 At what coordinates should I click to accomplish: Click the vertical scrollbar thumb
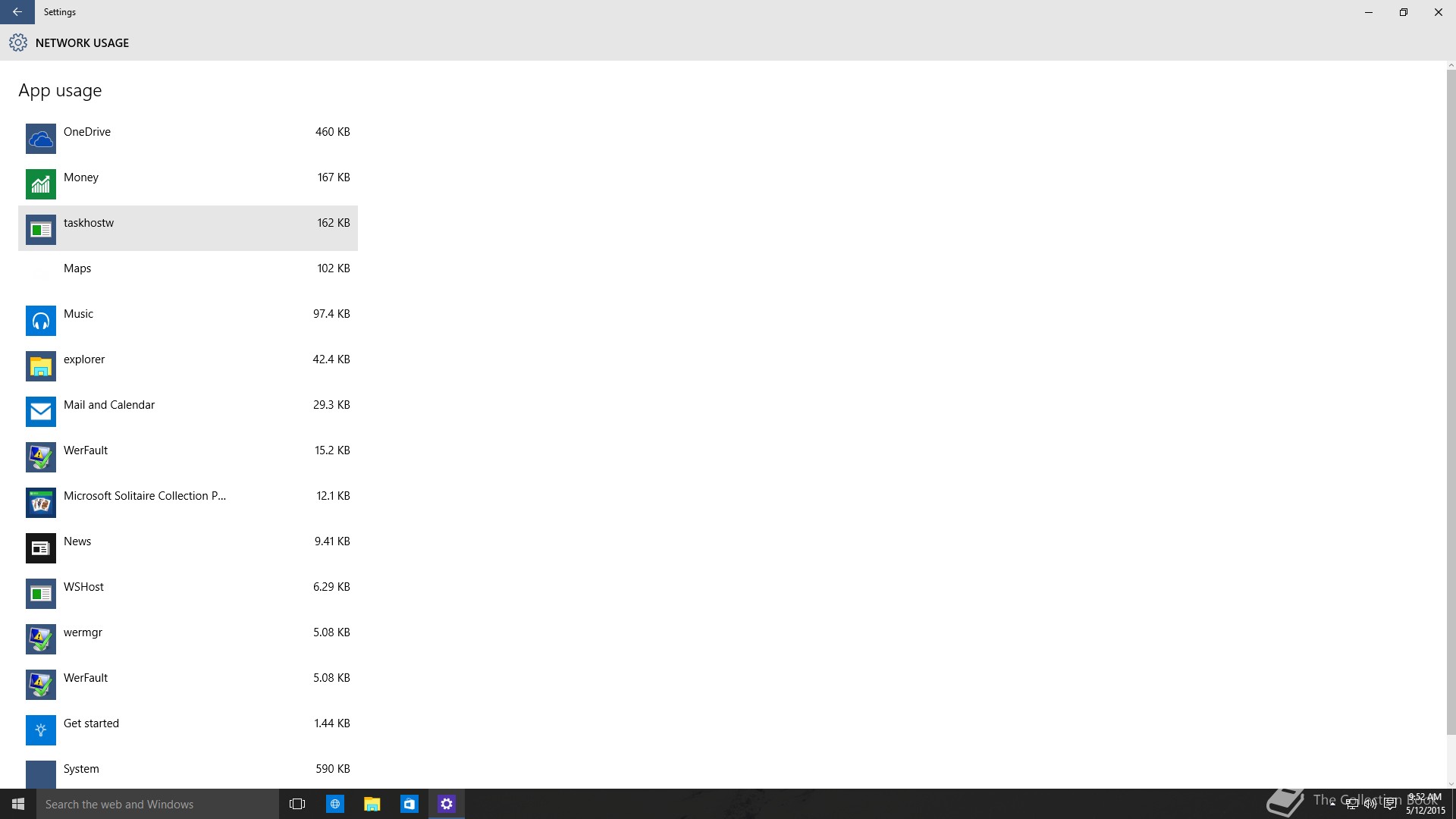click(x=1451, y=402)
